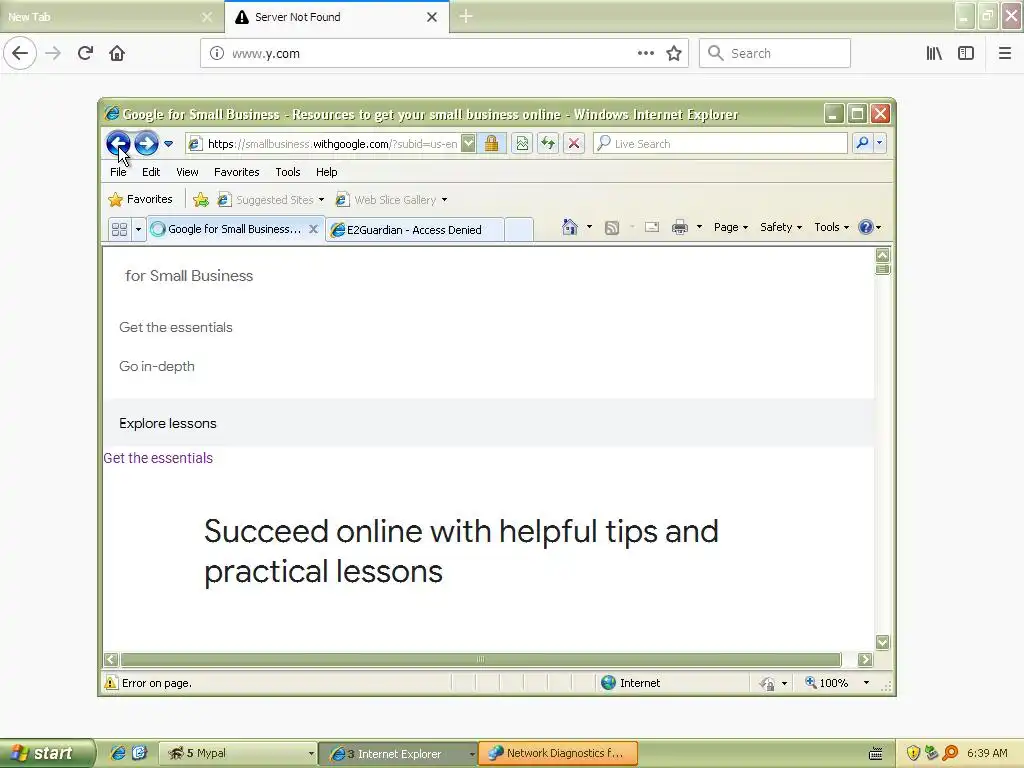This screenshot has height=768, width=1024.
Task: Run Live Search with magnifier button
Action: [862, 142]
